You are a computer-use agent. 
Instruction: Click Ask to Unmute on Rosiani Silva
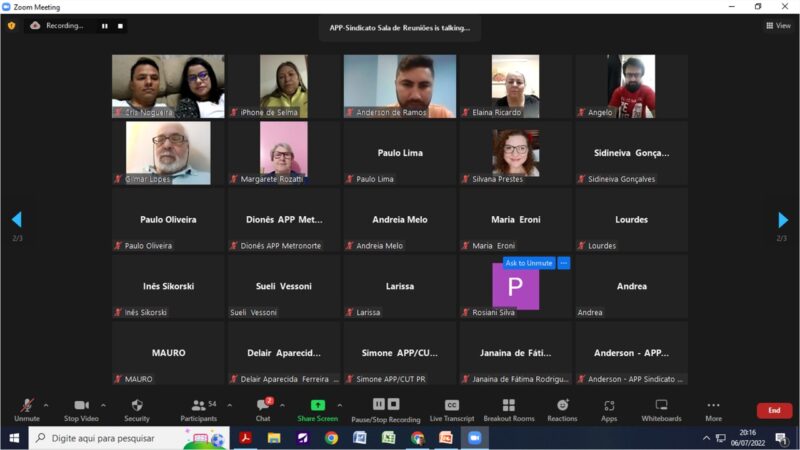coord(529,263)
